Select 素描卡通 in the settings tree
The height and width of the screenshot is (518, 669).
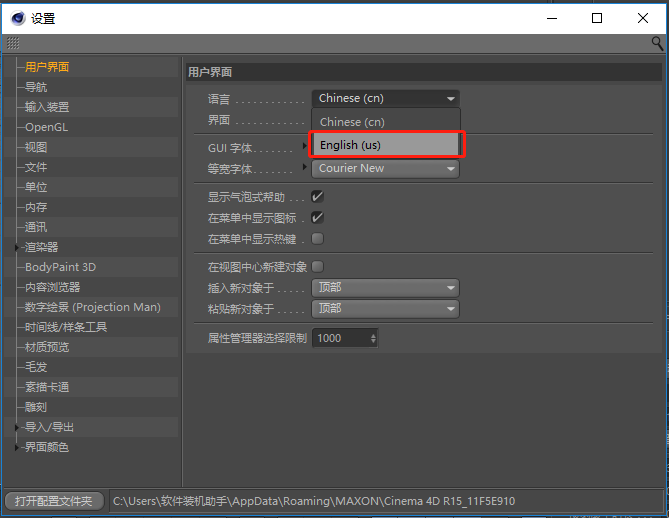47,387
